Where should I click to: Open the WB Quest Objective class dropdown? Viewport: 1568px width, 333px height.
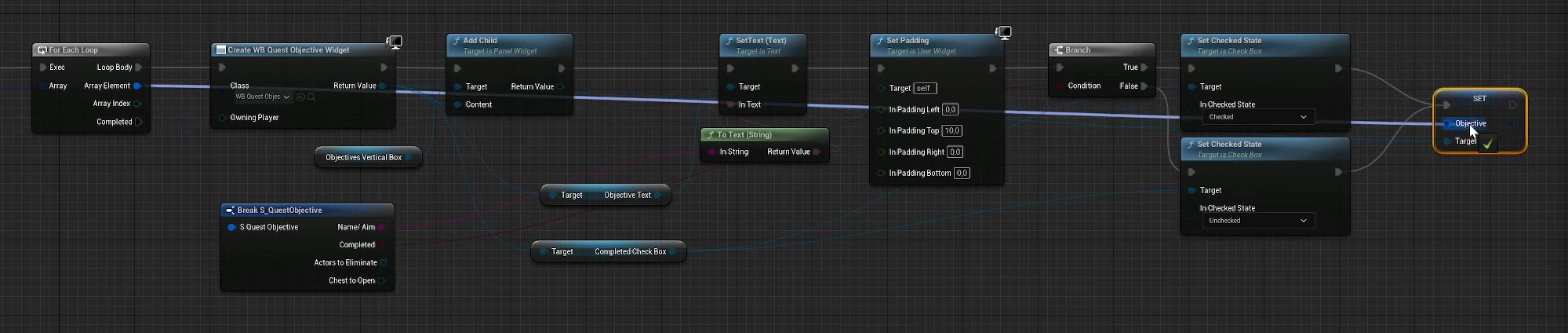pos(262,97)
